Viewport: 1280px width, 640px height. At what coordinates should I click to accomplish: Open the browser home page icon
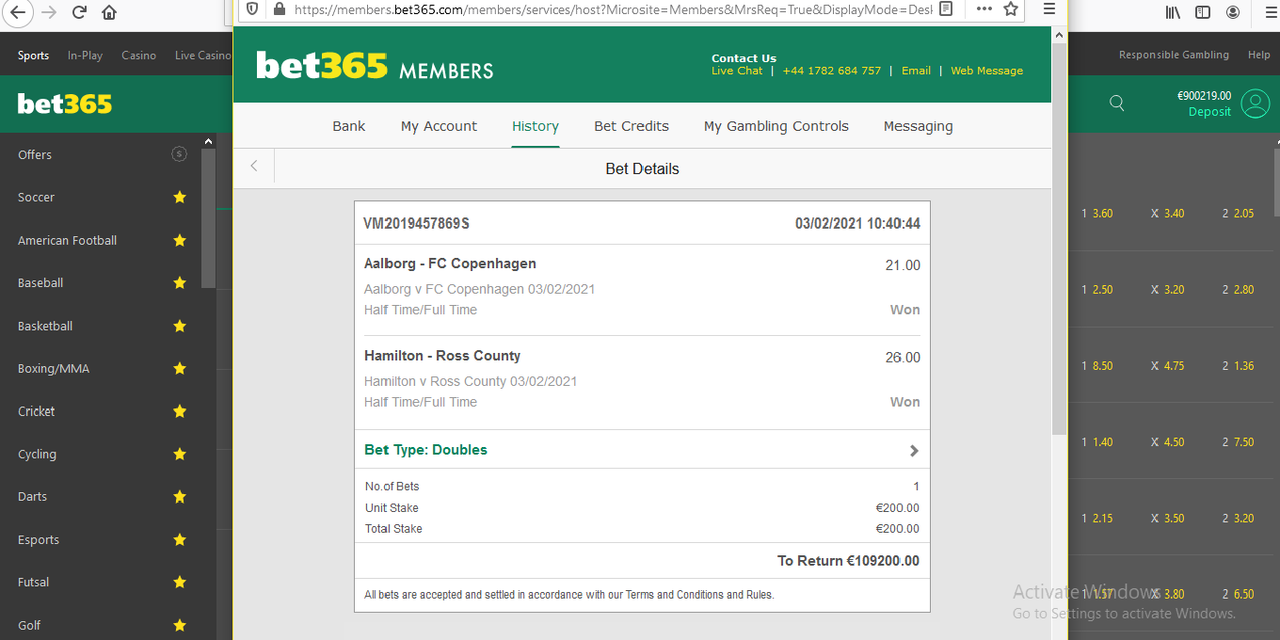click(109, 13)
